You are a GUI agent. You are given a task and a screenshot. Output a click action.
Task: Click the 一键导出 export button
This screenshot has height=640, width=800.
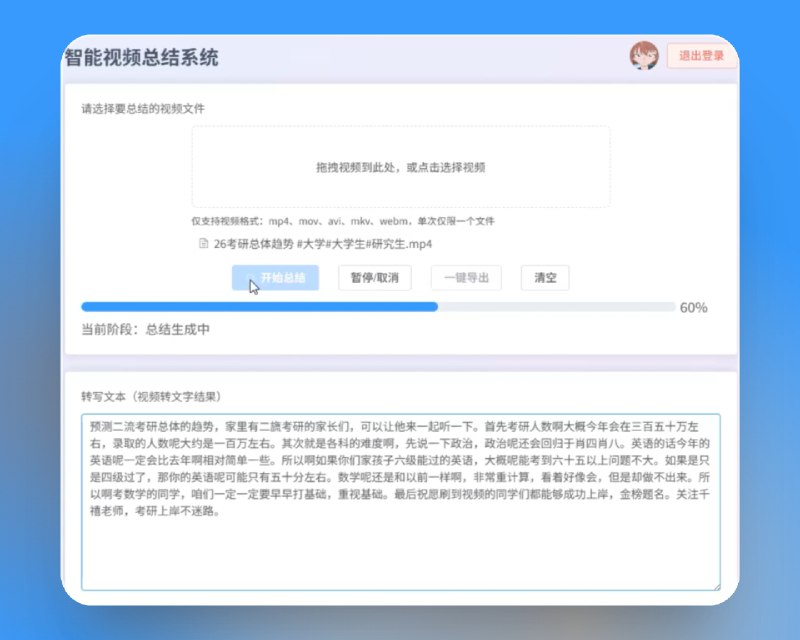[x=465, y=278]
